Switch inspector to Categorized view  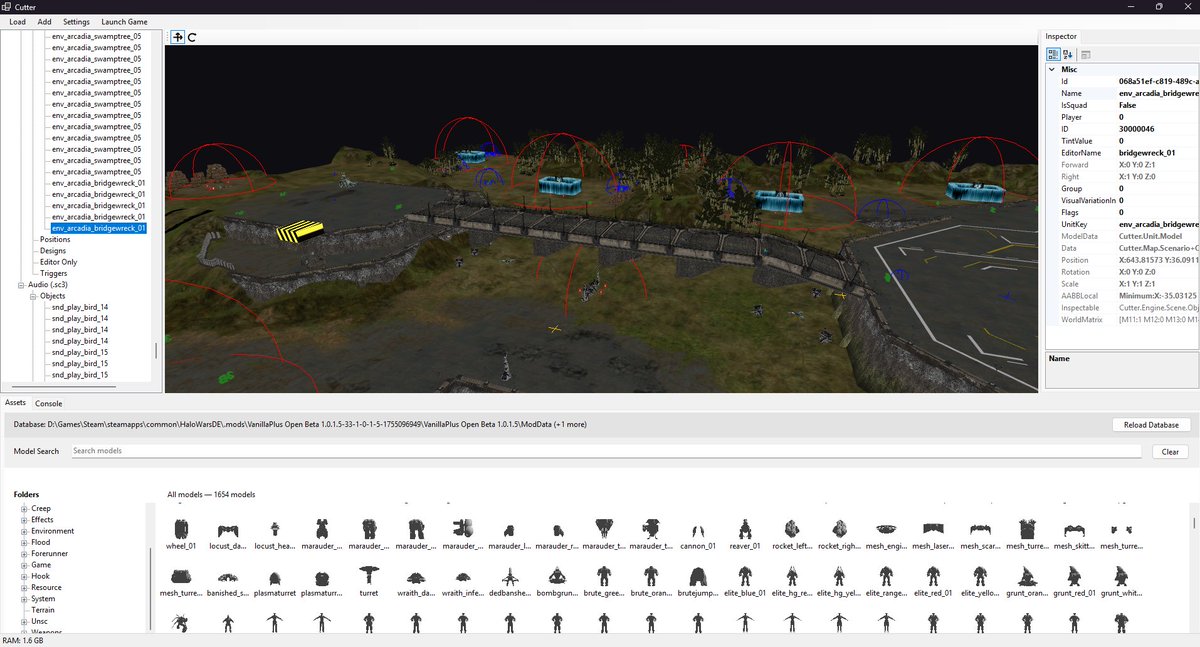1053,54
